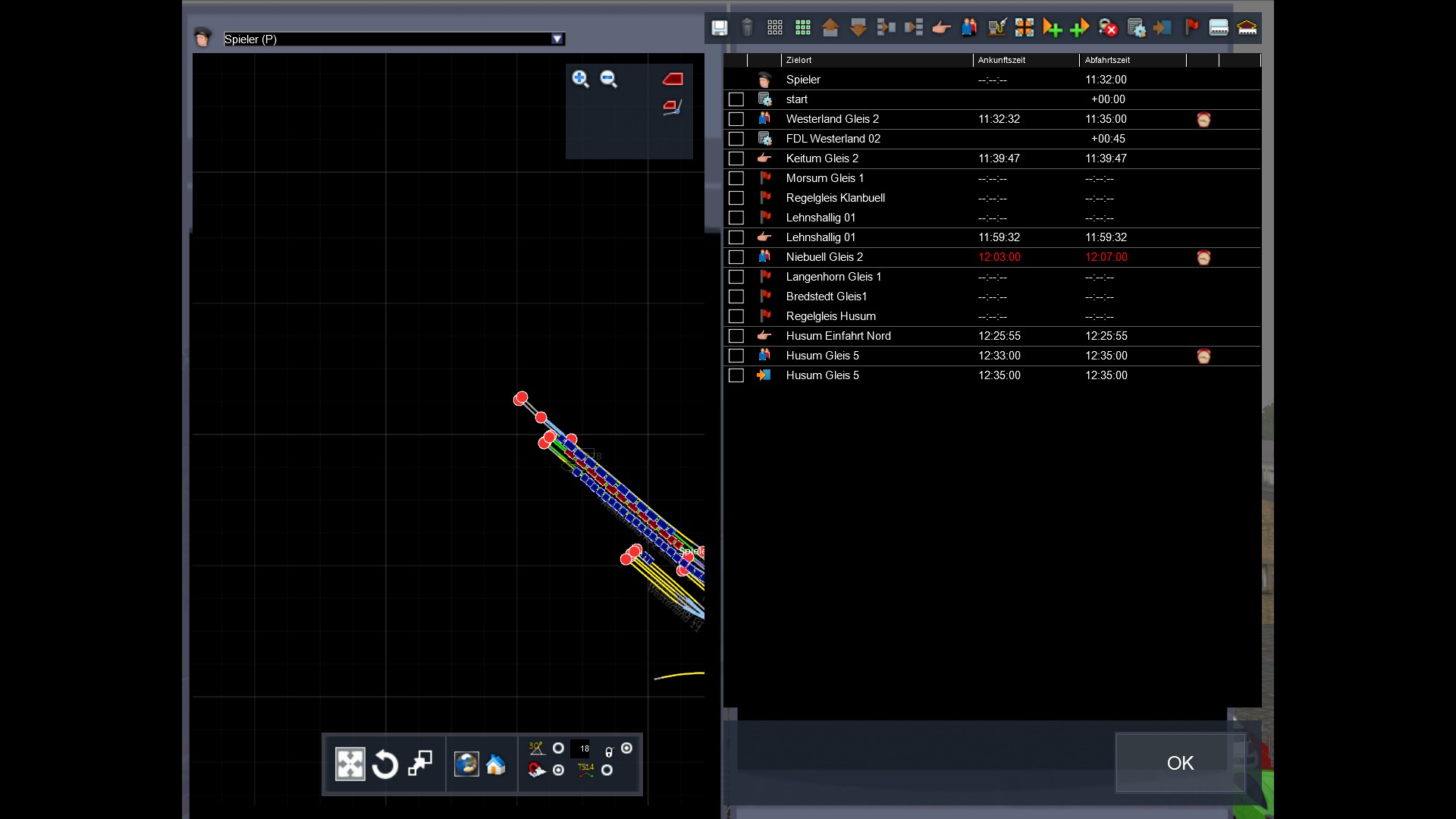Add passenger pickup instruction icon

click(x=968, y=28)
